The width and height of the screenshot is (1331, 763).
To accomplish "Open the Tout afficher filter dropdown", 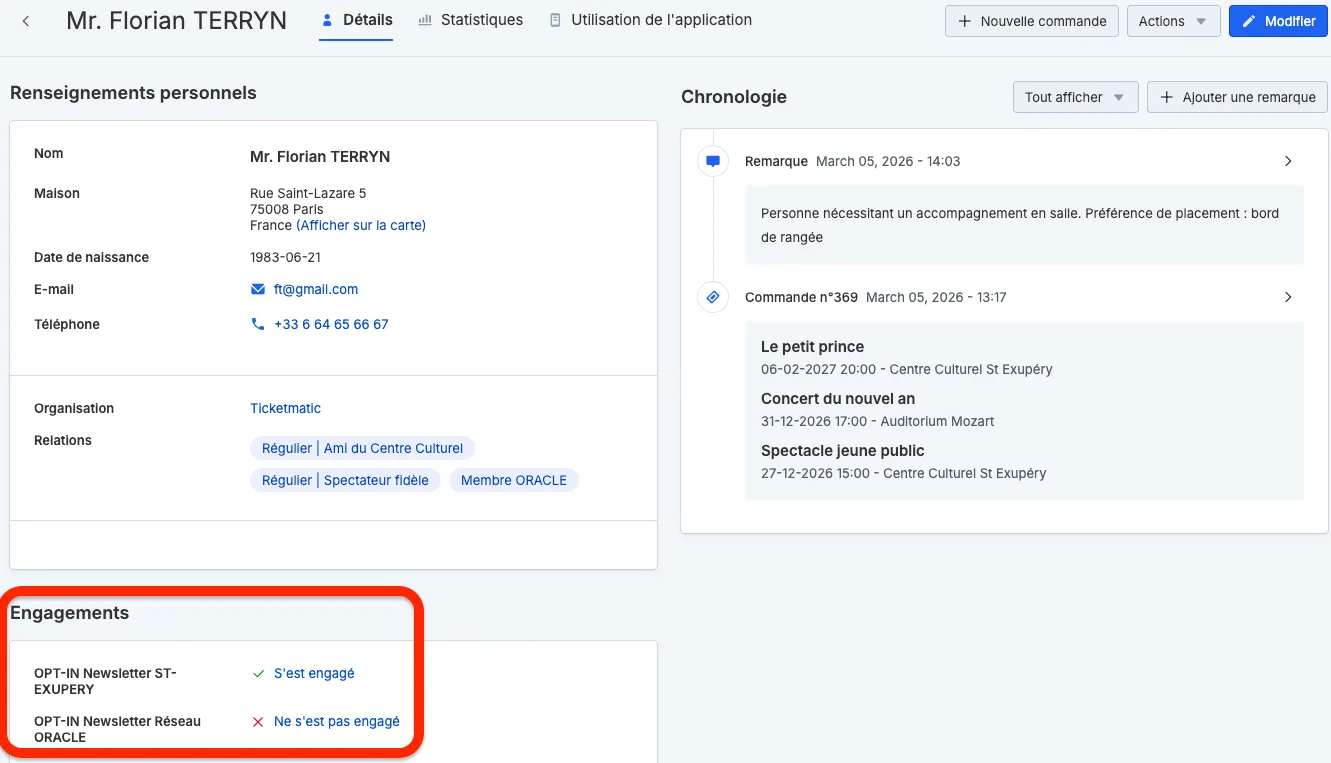I will pyautogui.click(x=1075, y=97).
